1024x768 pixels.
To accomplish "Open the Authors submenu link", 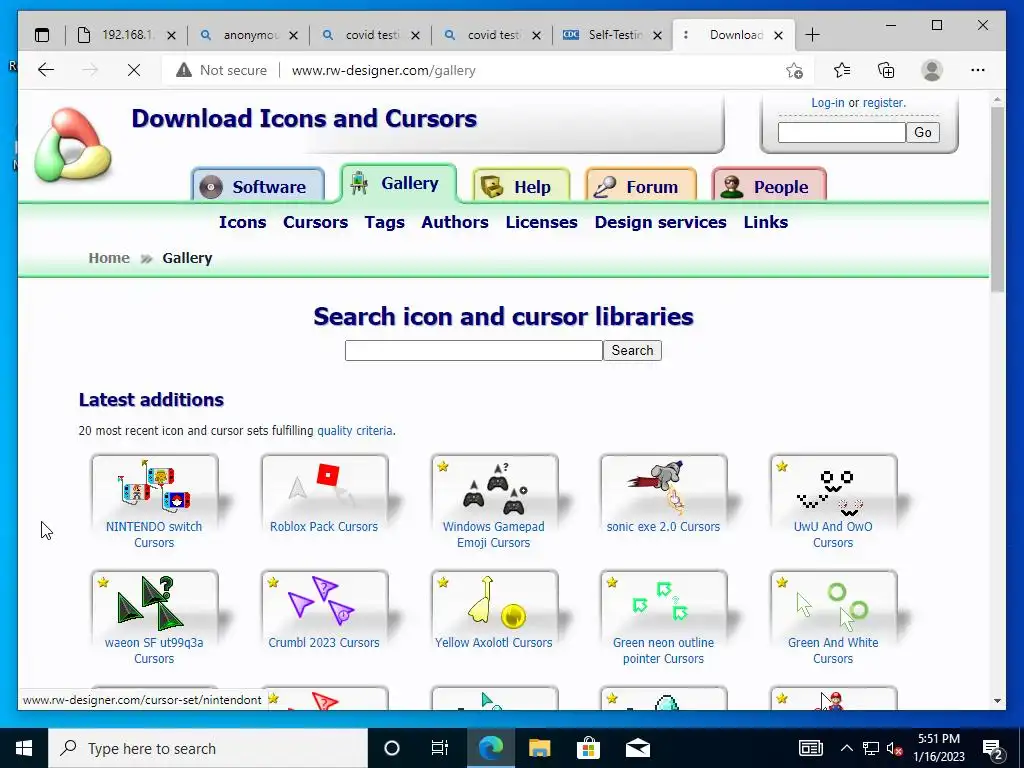I will [x=455, y=222].
